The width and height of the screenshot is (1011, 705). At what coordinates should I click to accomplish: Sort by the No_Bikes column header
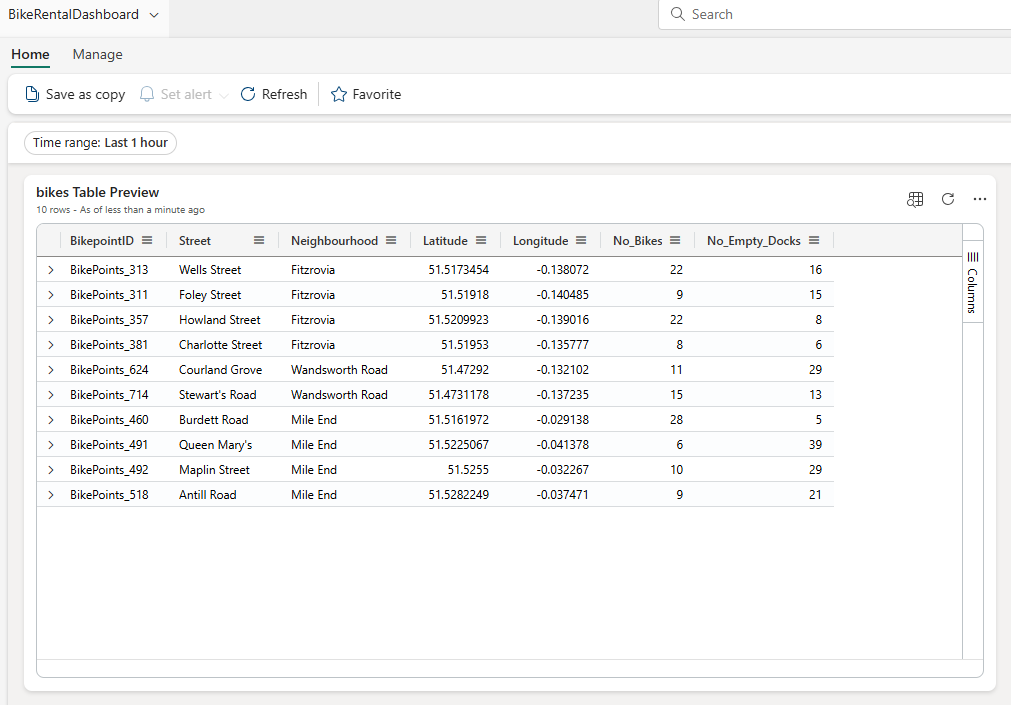[x=638, y=241]
